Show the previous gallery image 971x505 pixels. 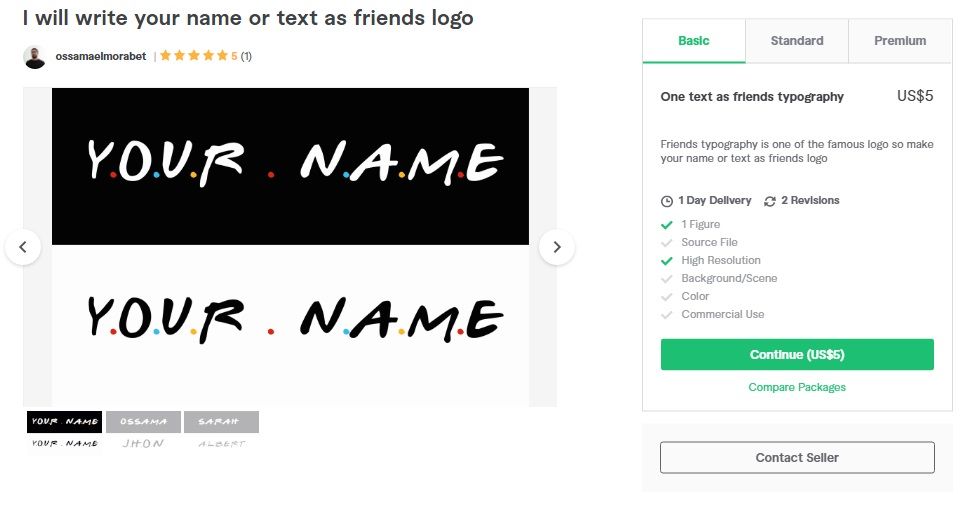click(23, 247)
